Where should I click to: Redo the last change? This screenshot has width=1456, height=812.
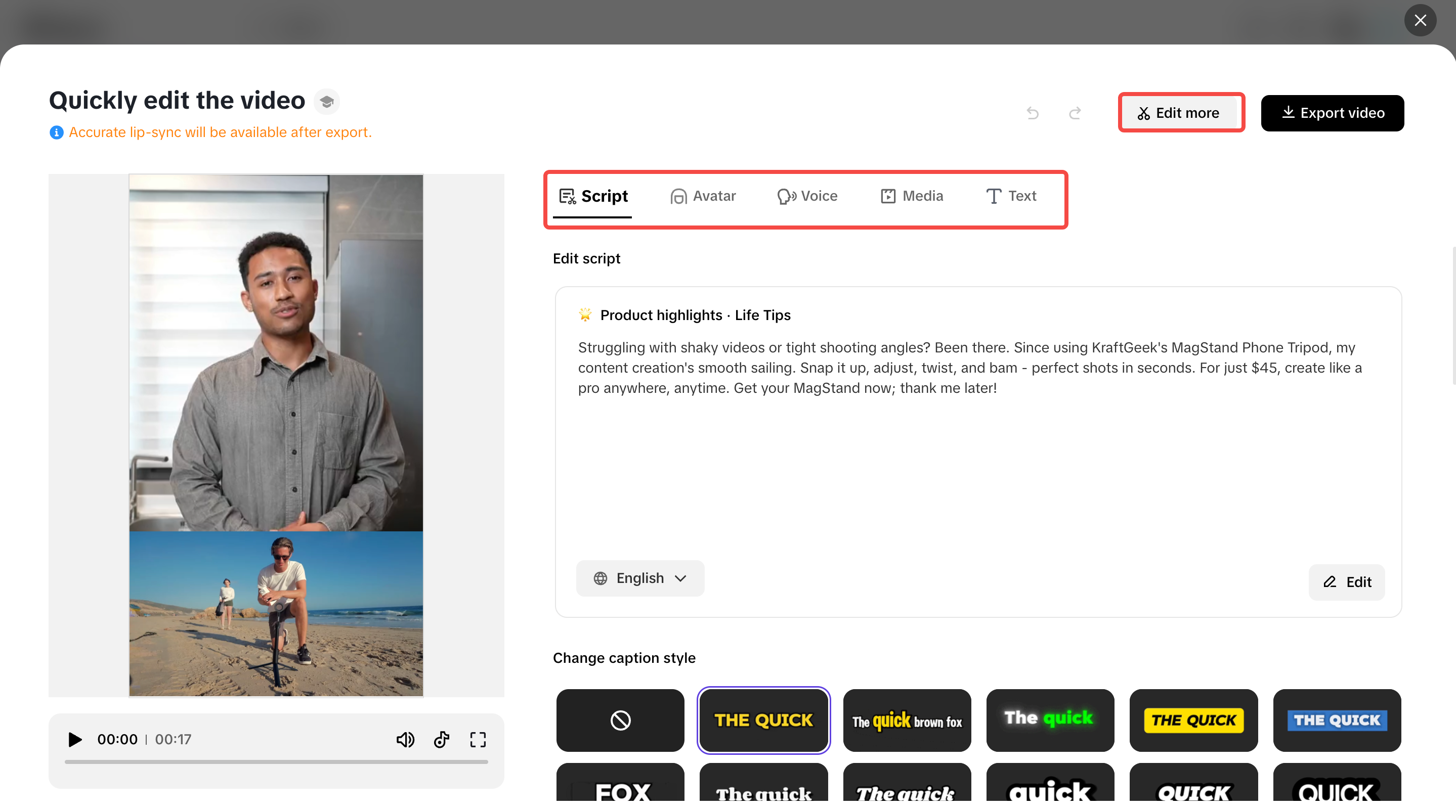click(x=1075, y=112)
